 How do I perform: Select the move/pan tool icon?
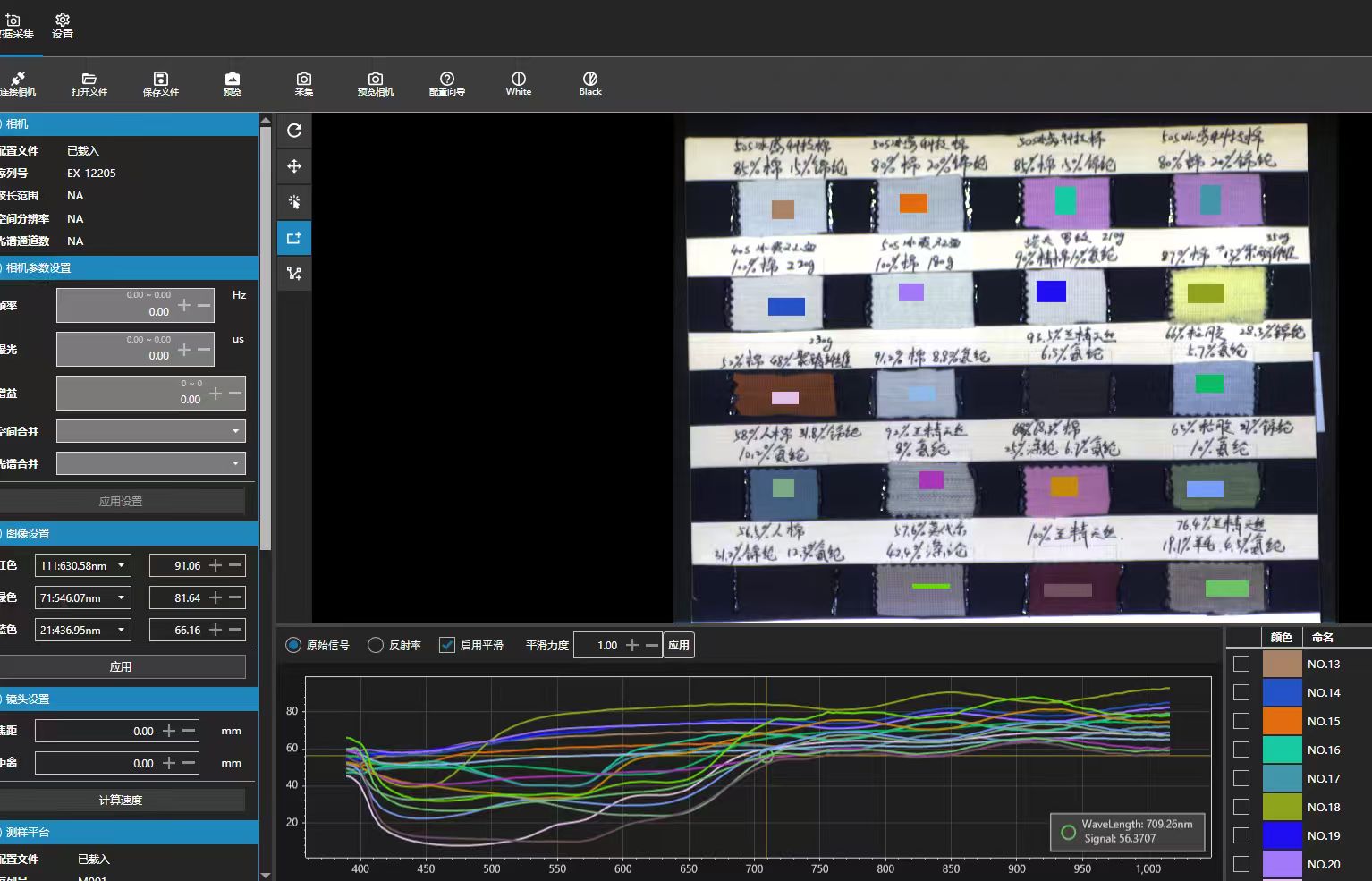point(294,166)
